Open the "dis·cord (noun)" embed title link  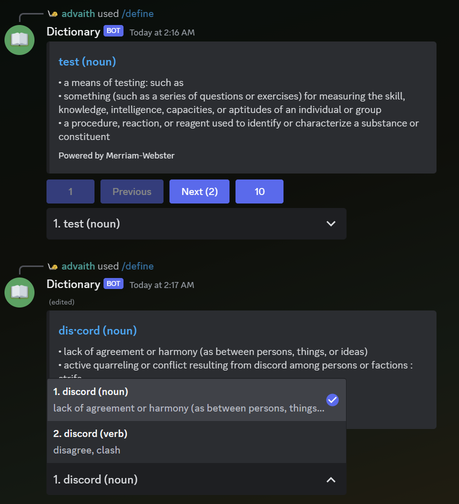(x=98, y=331)
